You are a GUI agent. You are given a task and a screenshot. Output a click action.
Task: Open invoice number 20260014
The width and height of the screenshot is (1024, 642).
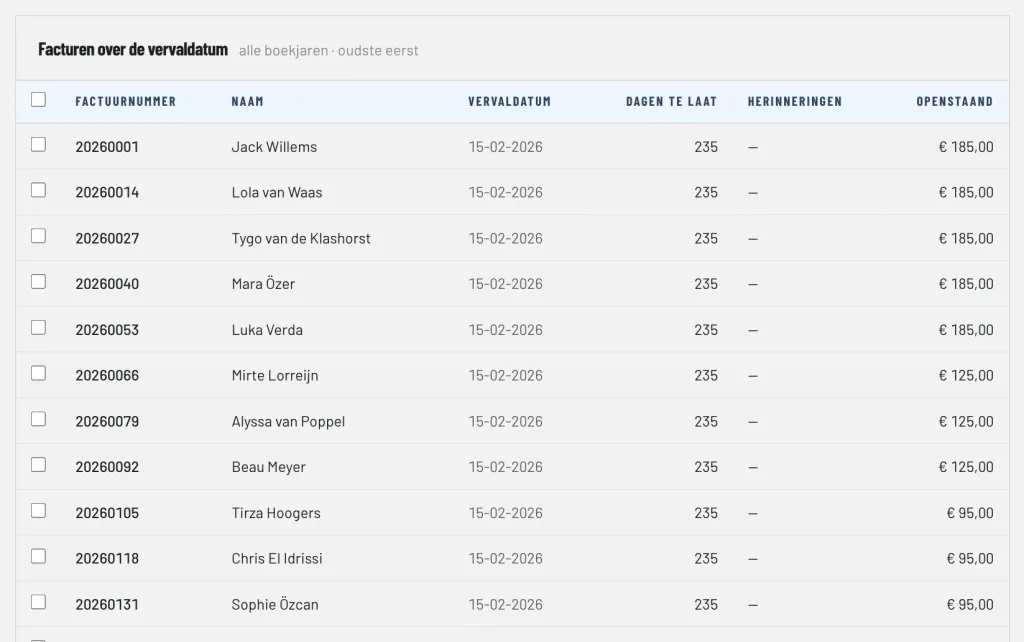[107, 193]
